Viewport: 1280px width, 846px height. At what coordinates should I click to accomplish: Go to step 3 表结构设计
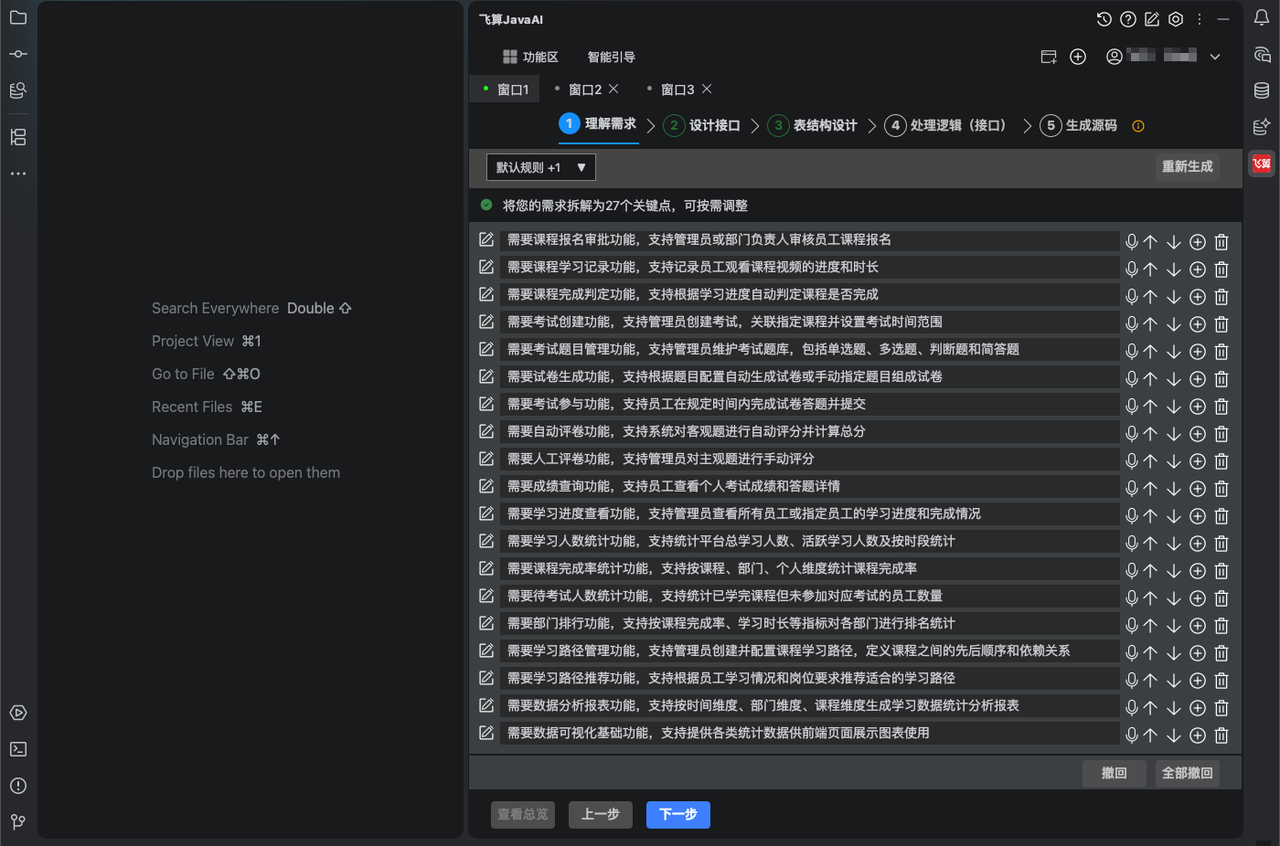[x=812, y=125]
